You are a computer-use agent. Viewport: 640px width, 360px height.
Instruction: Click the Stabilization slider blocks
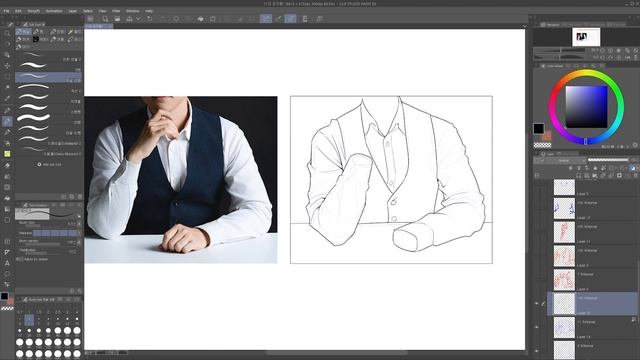click(55, 233)
